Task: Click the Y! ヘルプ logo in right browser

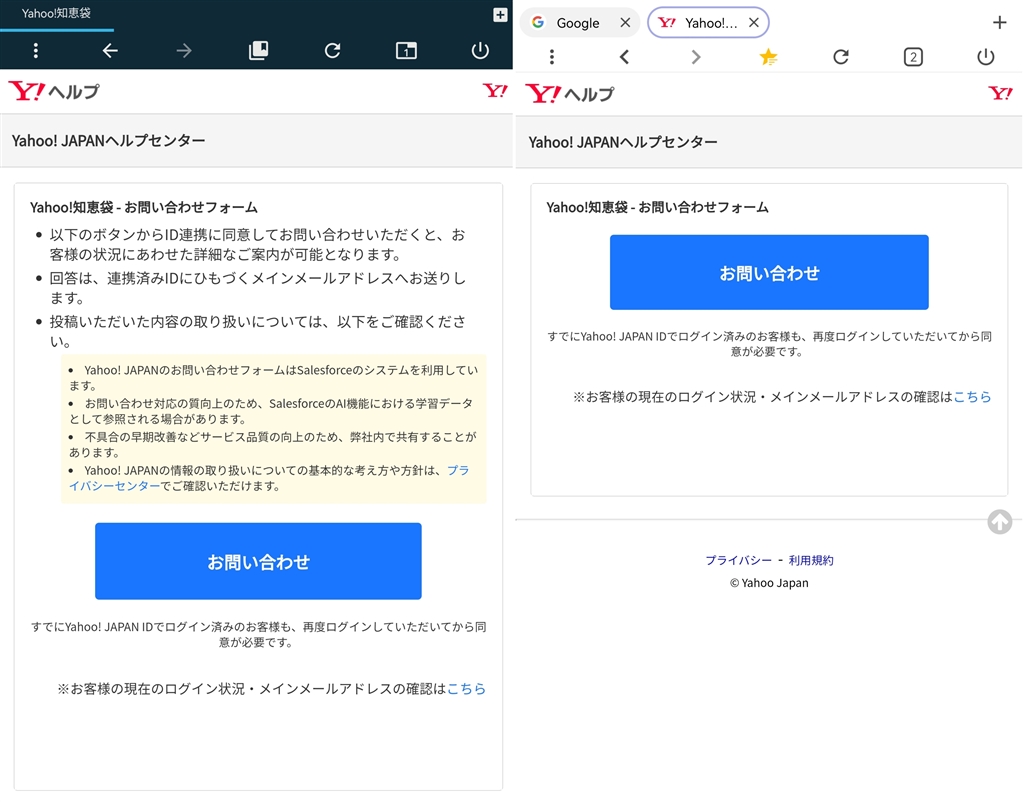Action: click(x=569, y=93)
